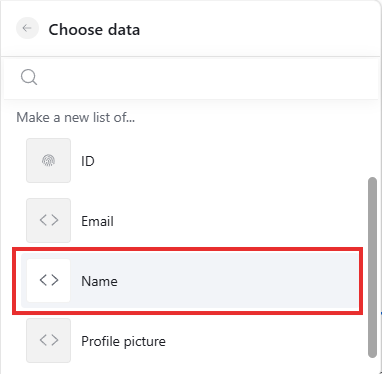Select the Profile picture text label
The width and height of the screenshot is (382, 374).
[123, 341]
